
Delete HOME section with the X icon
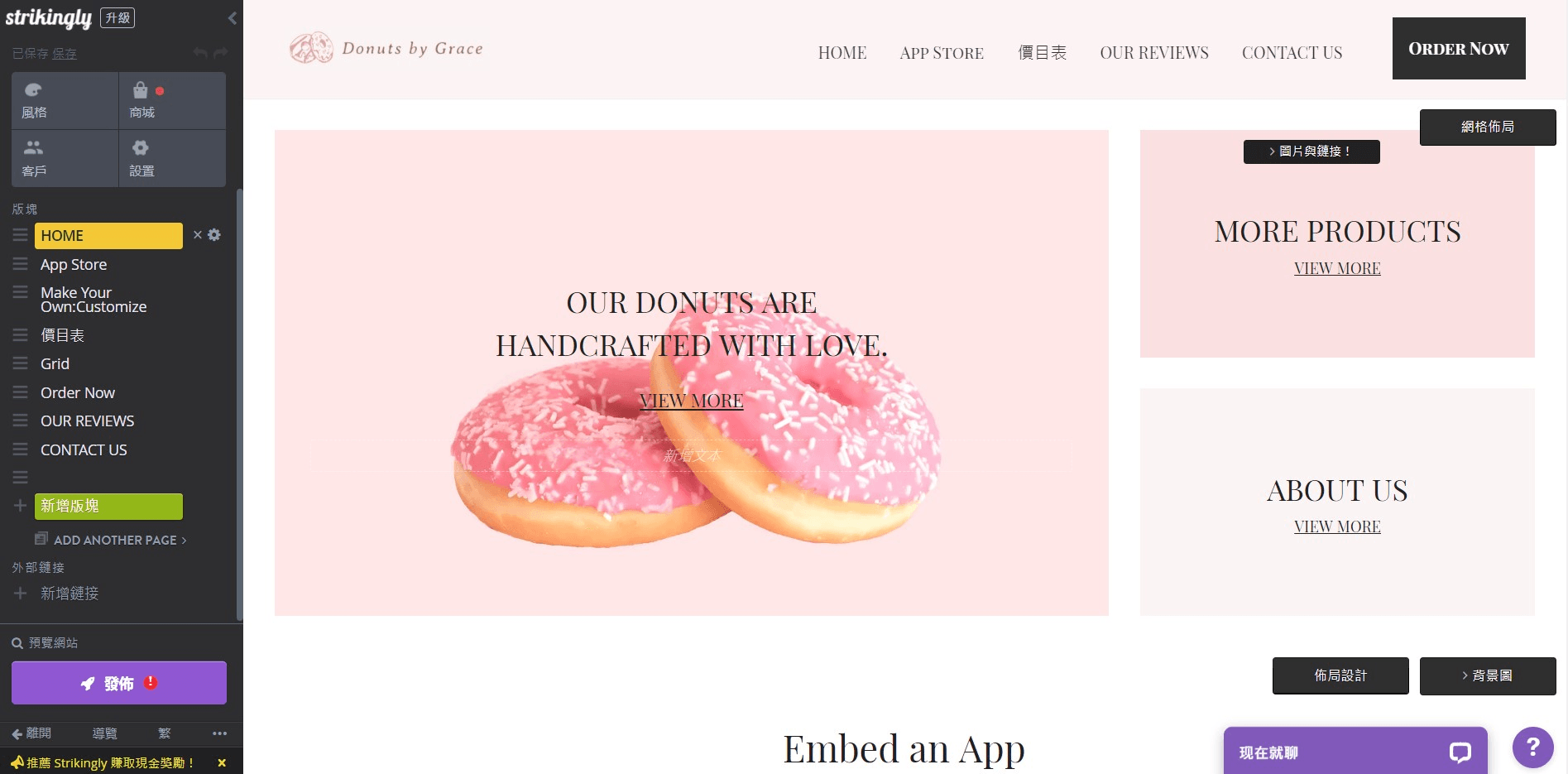click(198, 235)
